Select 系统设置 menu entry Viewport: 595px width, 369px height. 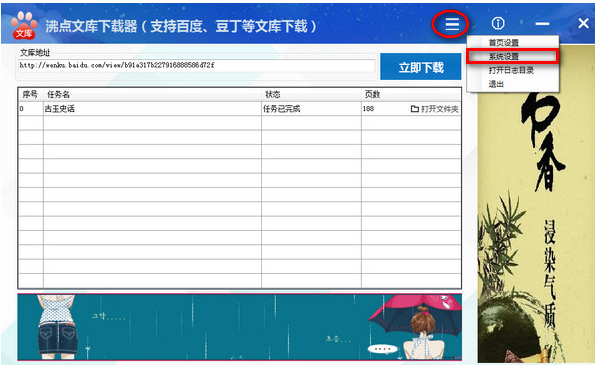point(512,57)
